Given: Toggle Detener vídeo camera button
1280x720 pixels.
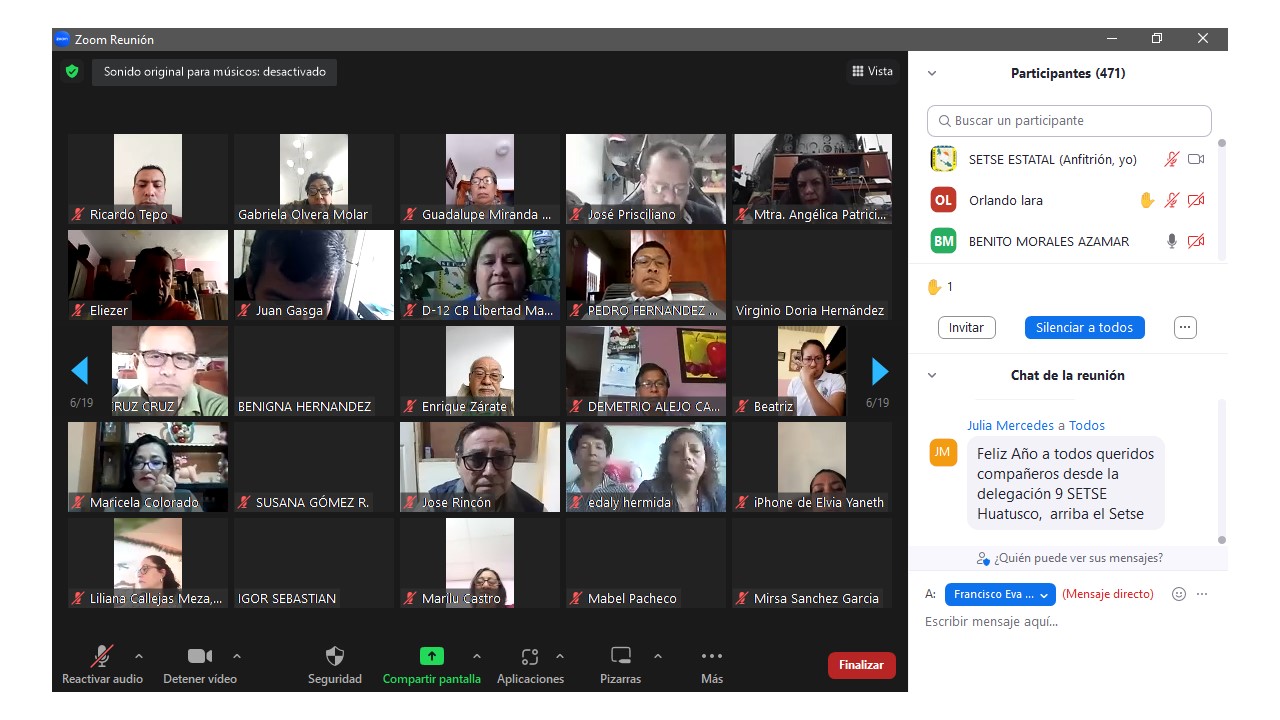Looking at the screenshot, I should pyautogui.click(x=200, y=657).
